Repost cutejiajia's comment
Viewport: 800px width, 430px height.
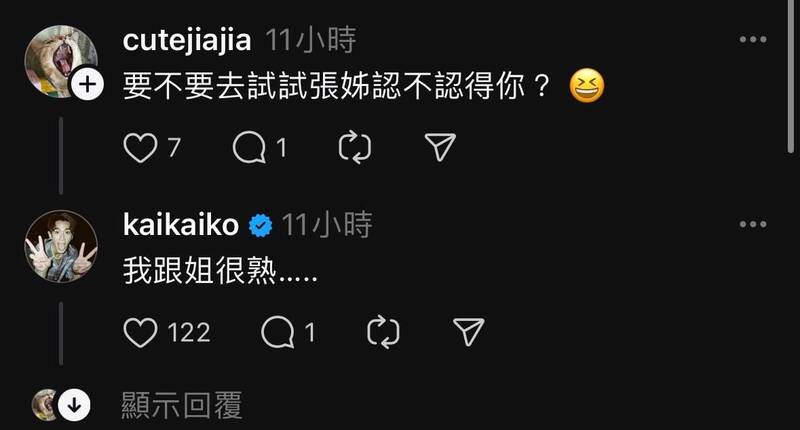click(x=355, y=148)
